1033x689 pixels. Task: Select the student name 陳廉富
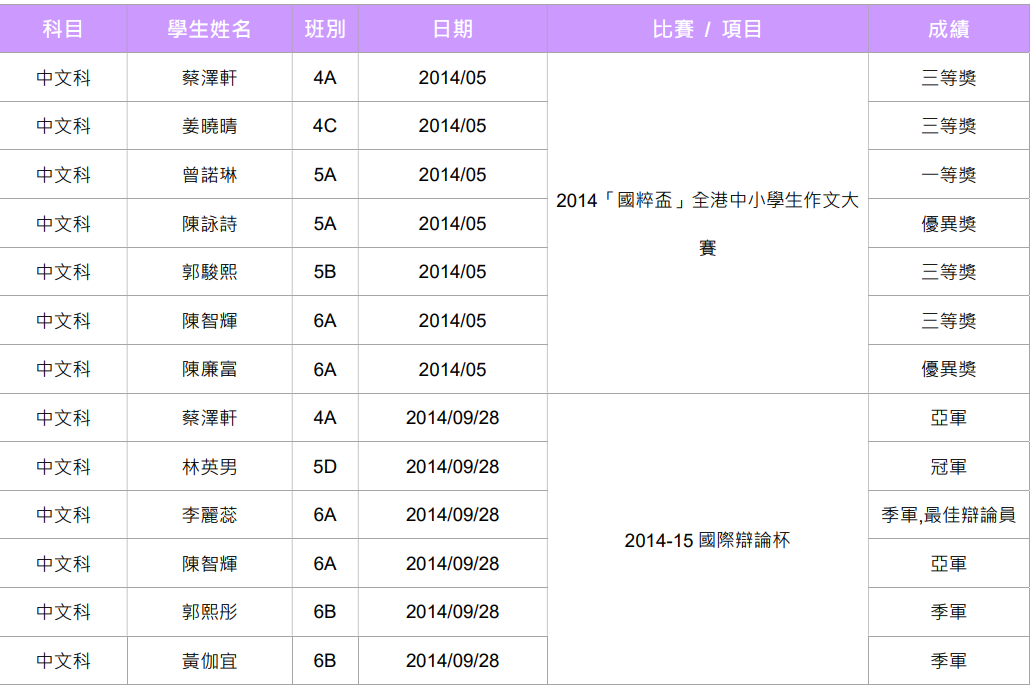[209, 369]
